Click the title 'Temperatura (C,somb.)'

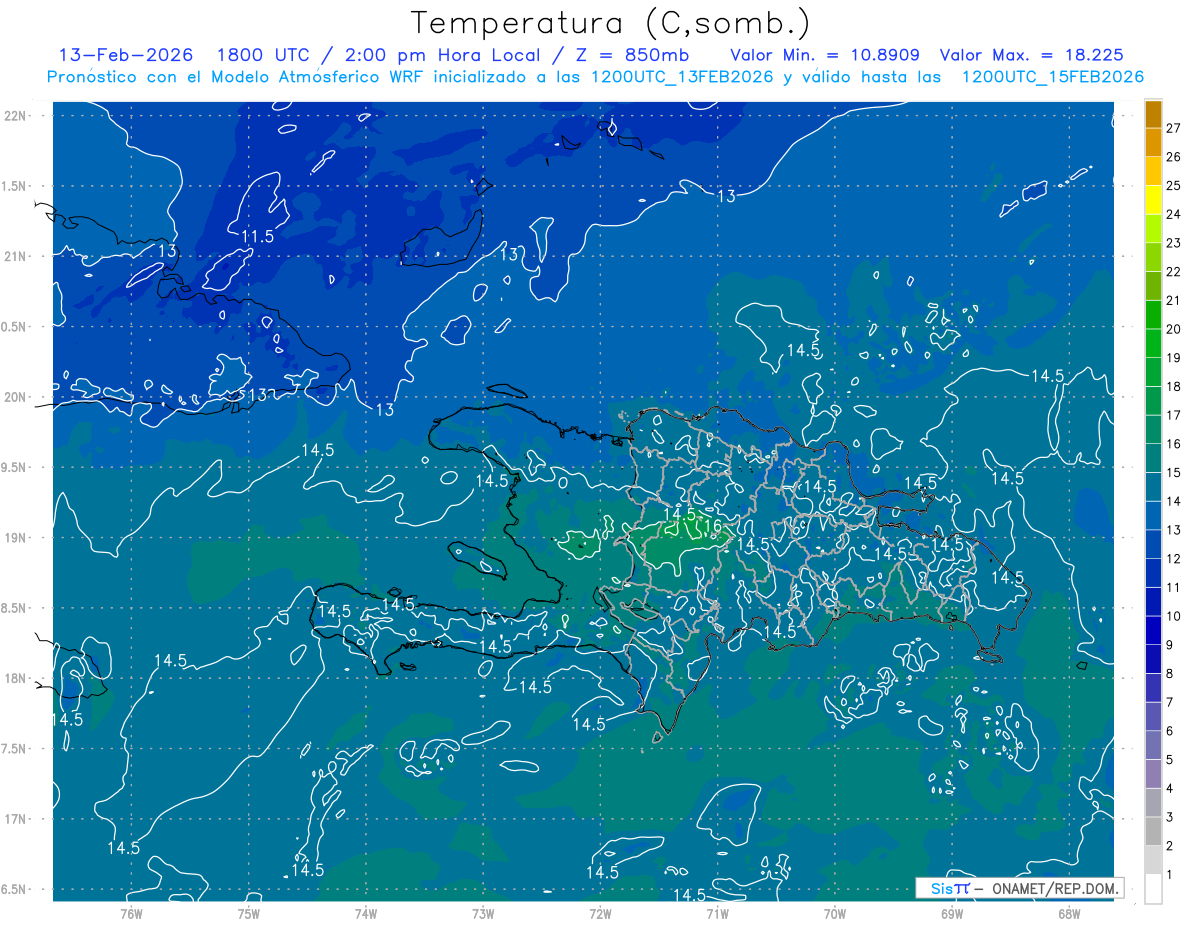click(610, 23)
